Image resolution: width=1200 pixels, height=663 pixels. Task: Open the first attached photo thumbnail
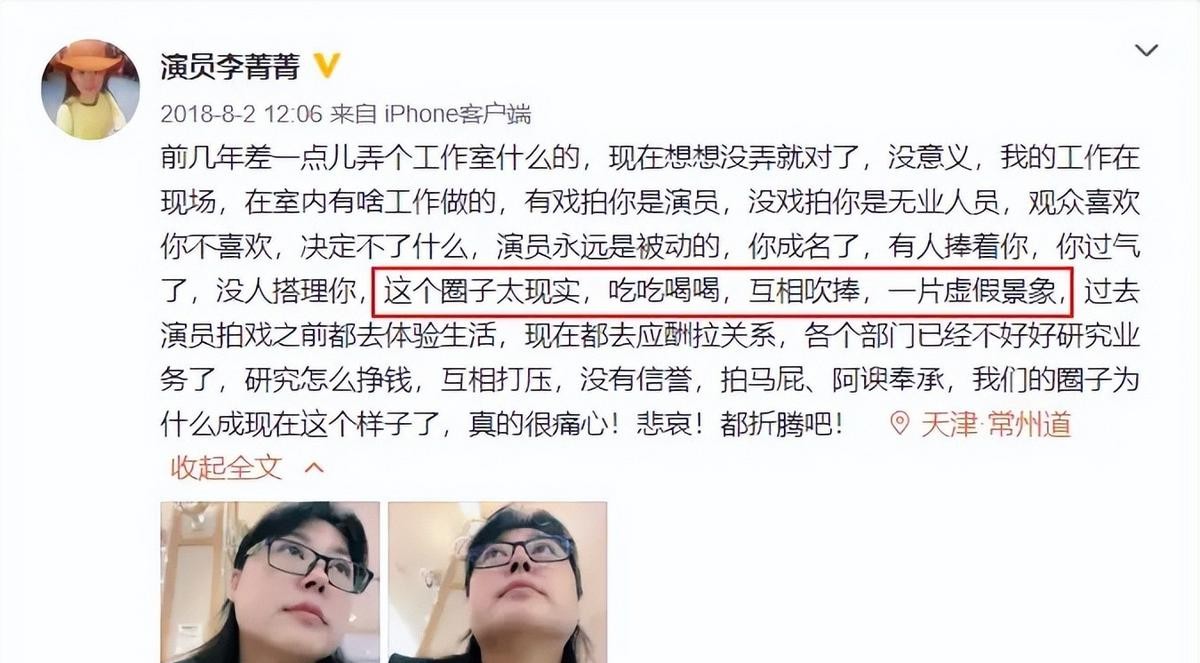270,582
